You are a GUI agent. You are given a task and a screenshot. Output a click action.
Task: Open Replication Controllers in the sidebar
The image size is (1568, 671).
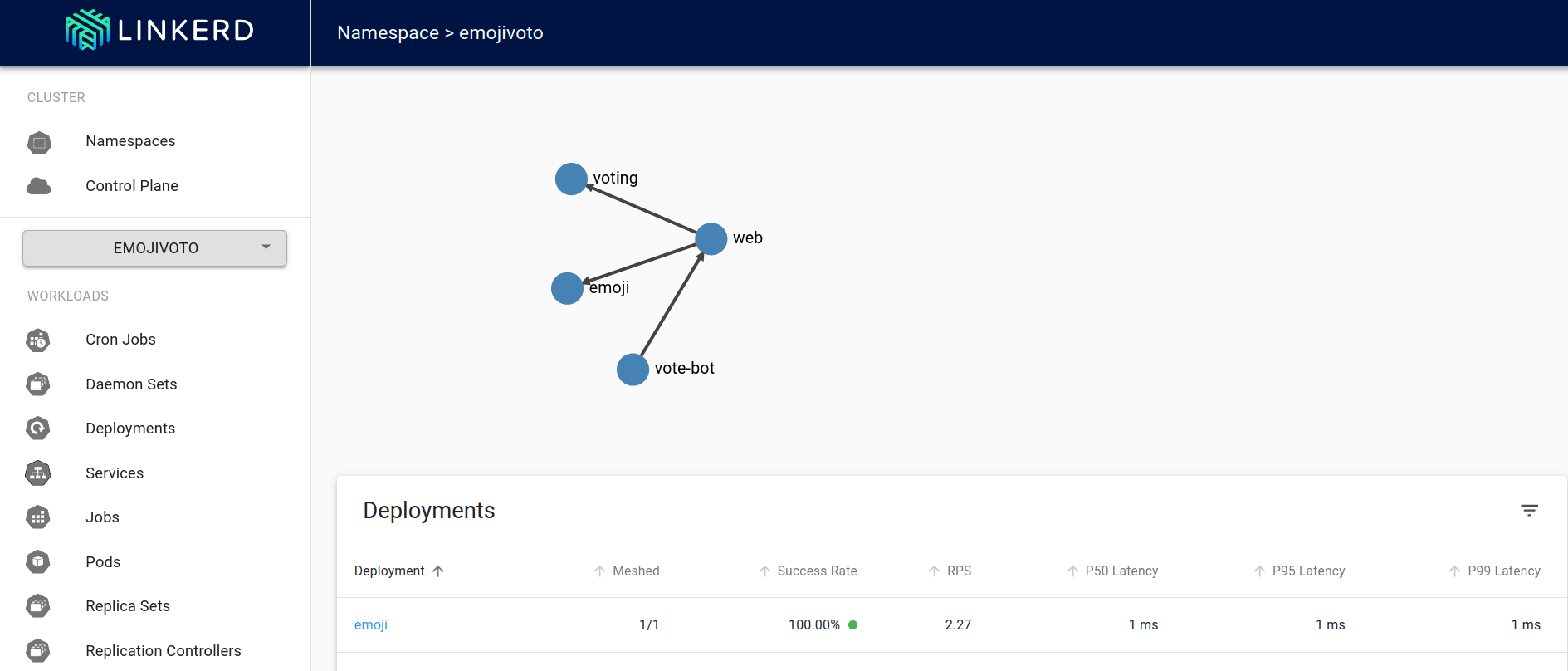click(x=163, y=651)
